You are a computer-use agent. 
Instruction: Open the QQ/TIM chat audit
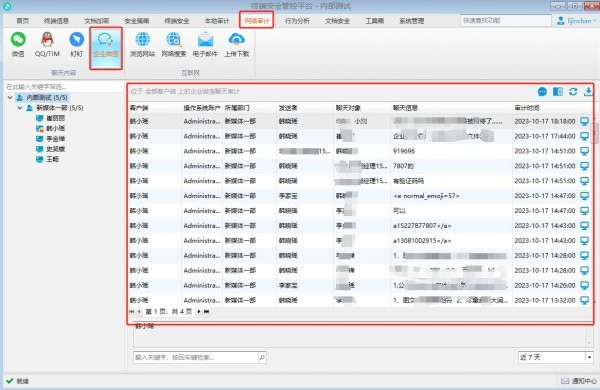pyautogui.click(x=47, y=45)
